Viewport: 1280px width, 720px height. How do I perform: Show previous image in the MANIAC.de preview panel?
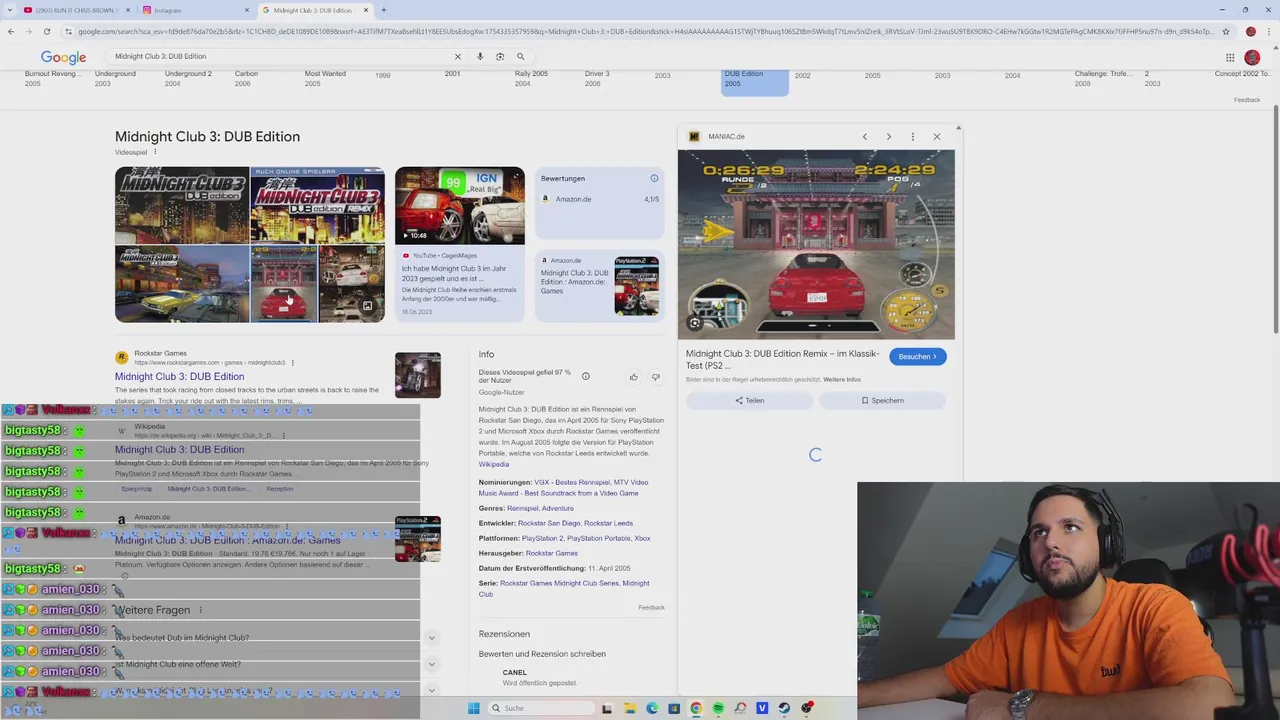tap(864, 137)
